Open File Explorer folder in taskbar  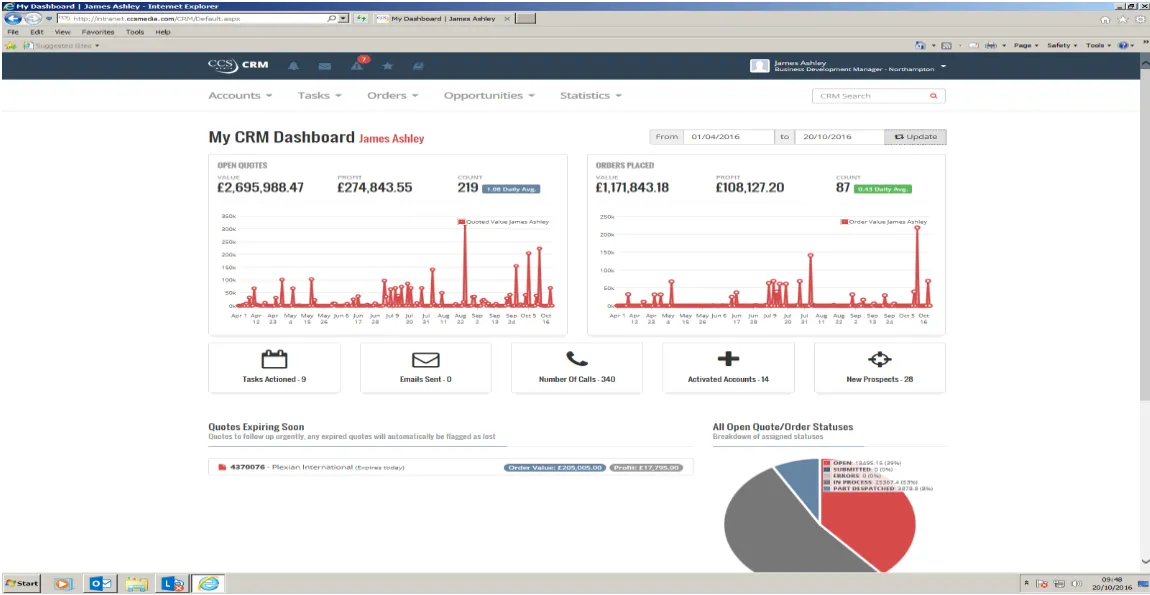136,584
